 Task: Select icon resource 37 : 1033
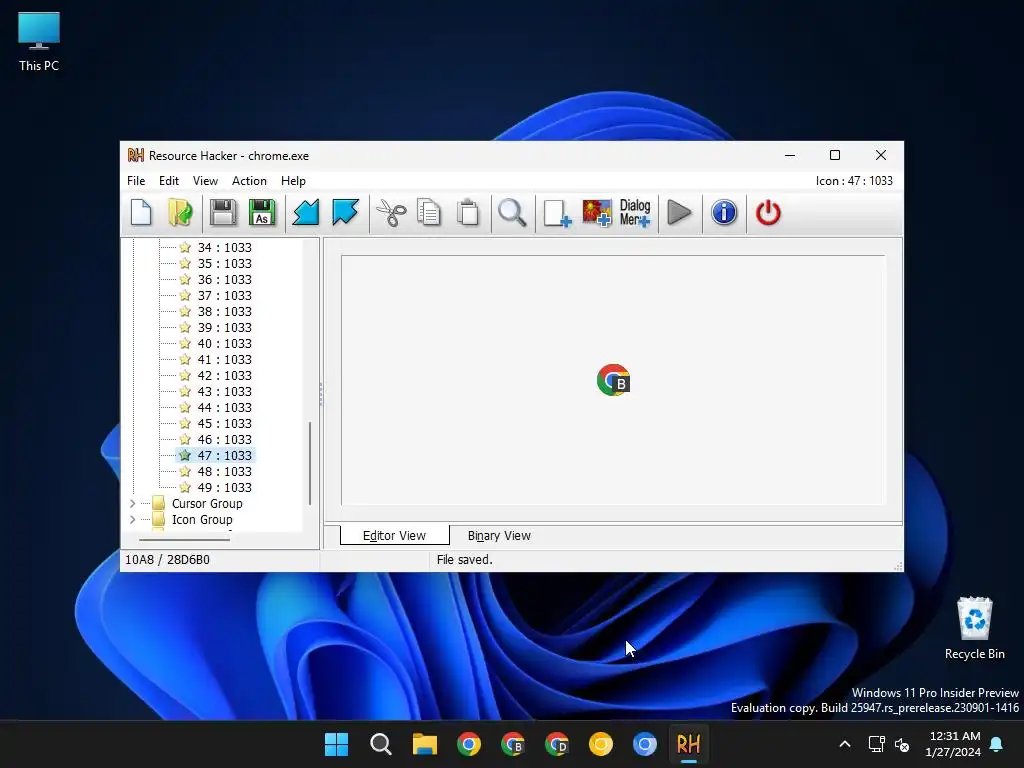pos(224,295)
